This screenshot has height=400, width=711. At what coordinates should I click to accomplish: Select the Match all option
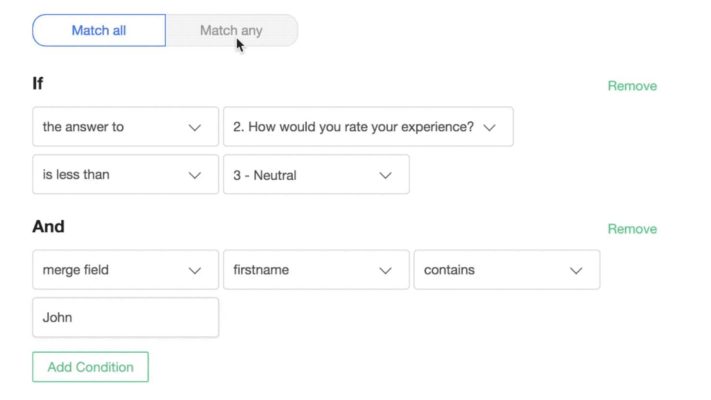99,30
